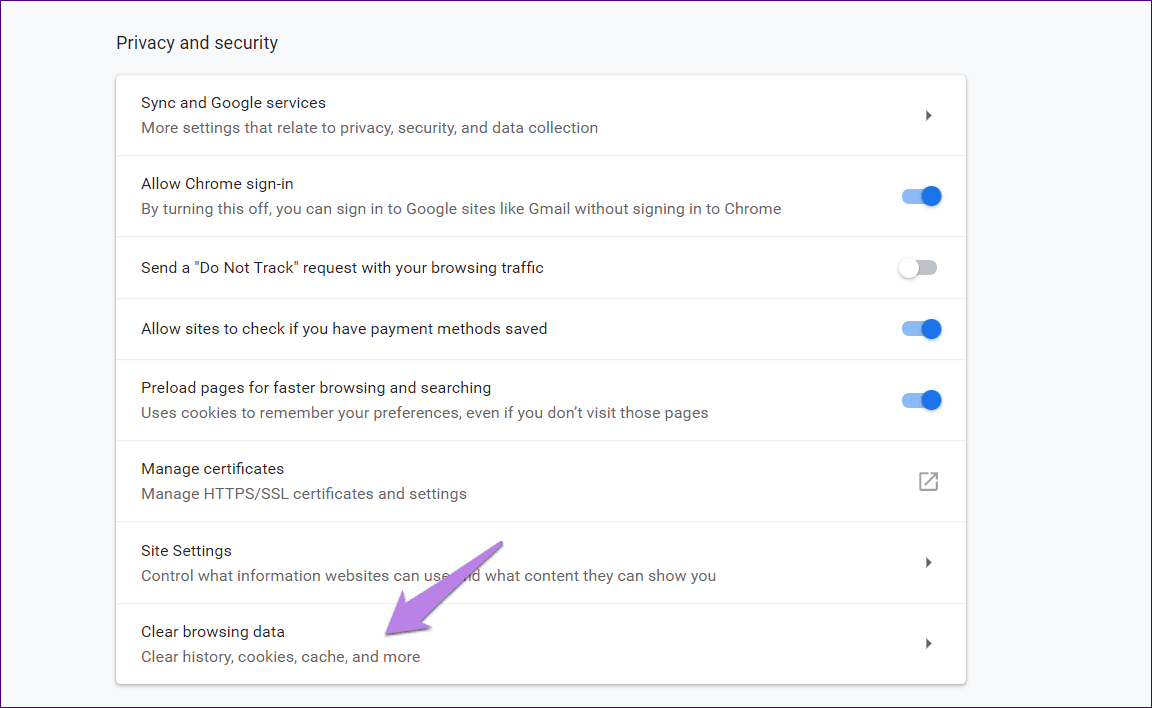Disable the payment methods check toggle
The width and height of the screenshot is (1152, 708).
(x=921, y=329)
